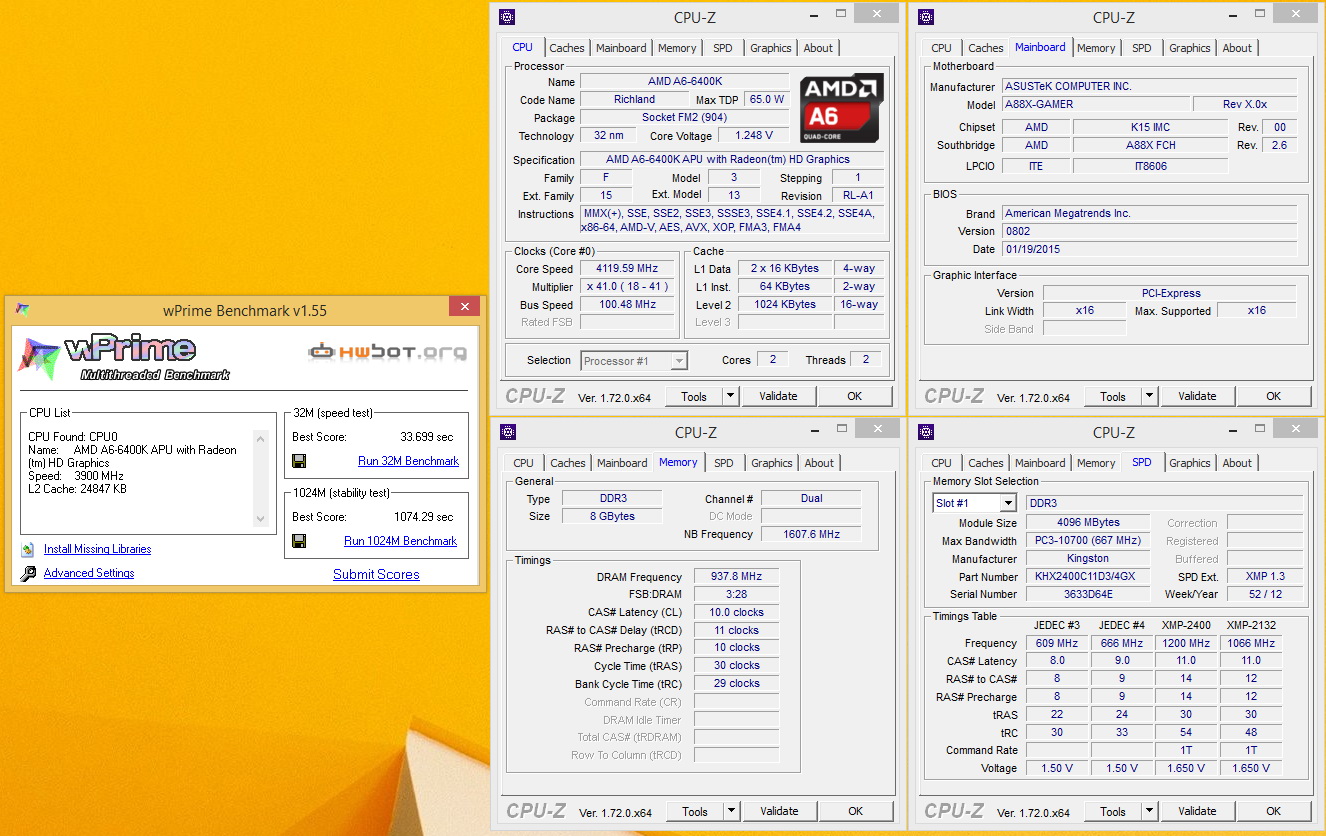Switch to Memory tab in CPU window
Image resolution: width=1326 pixels, height=836 pixels.
coord(677,48)
